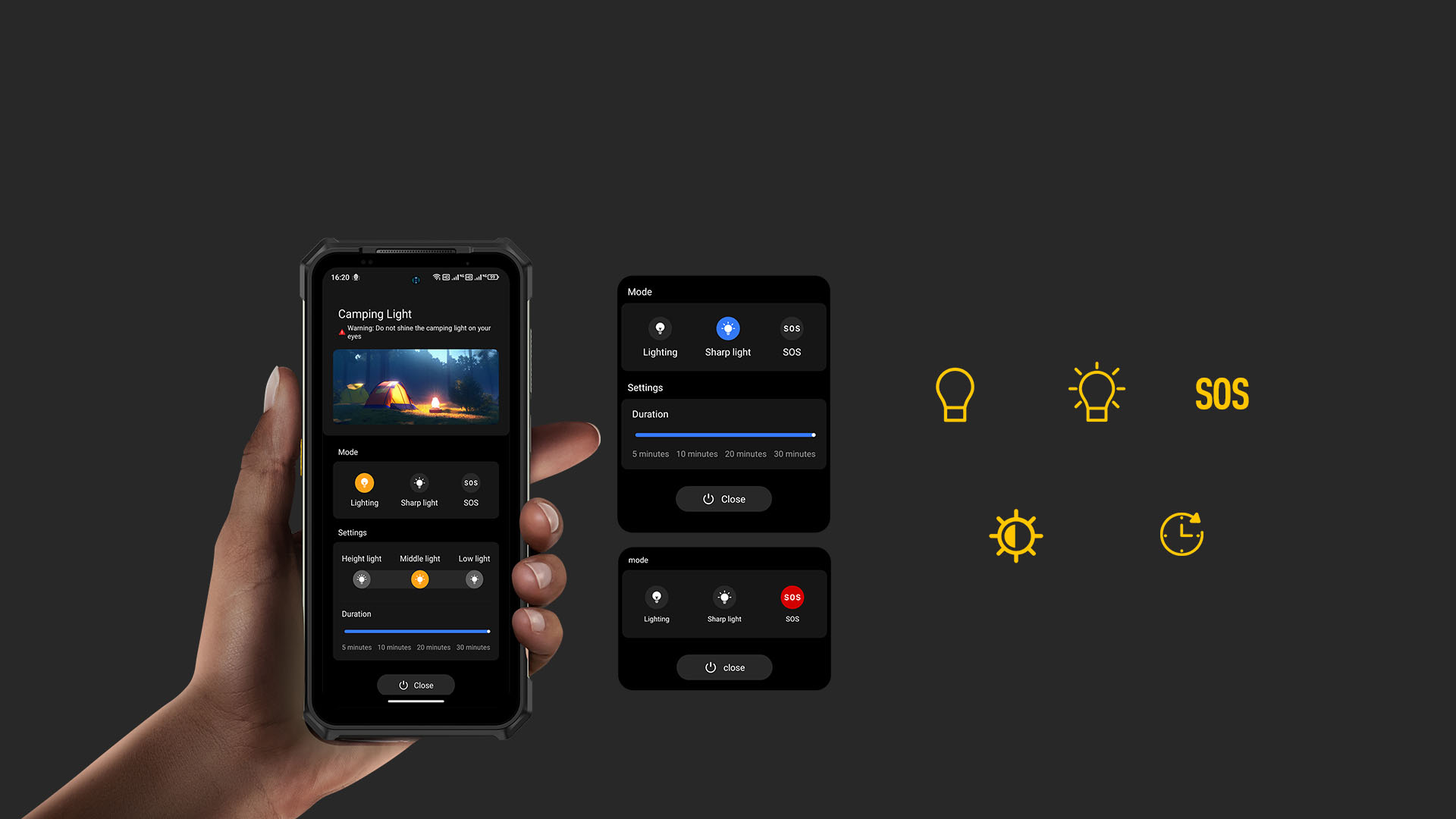
Task: Close the bottom mode panel
Action: point(723,667)
